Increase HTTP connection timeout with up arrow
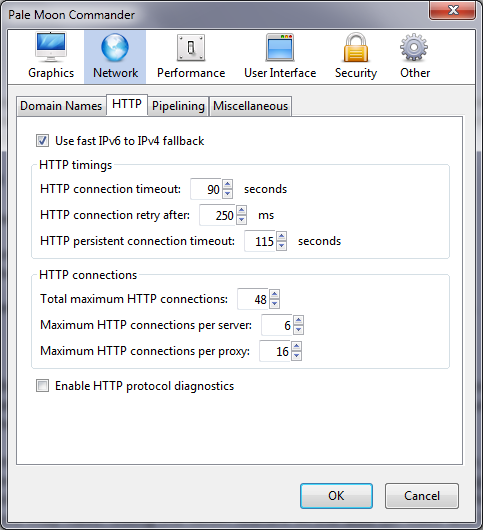The width and height of the screenshot is (483, 530). click(227, 184)
